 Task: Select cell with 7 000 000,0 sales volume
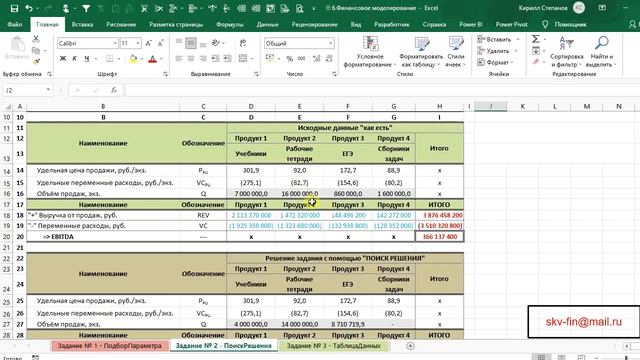[x=251, y=194]
